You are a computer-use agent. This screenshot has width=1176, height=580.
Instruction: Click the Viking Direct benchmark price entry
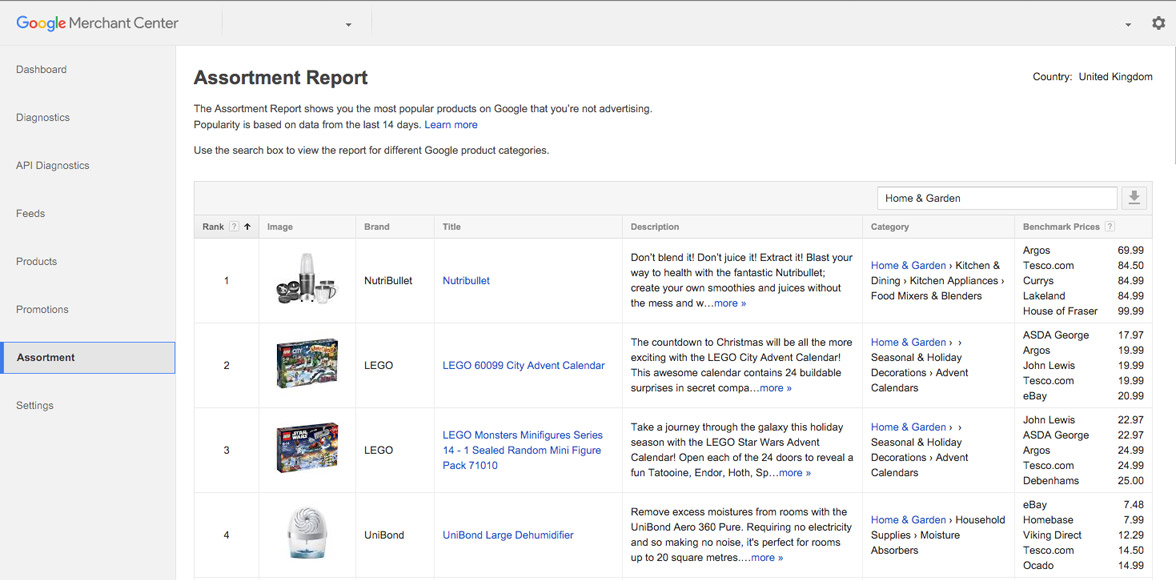coord(1083,535)
